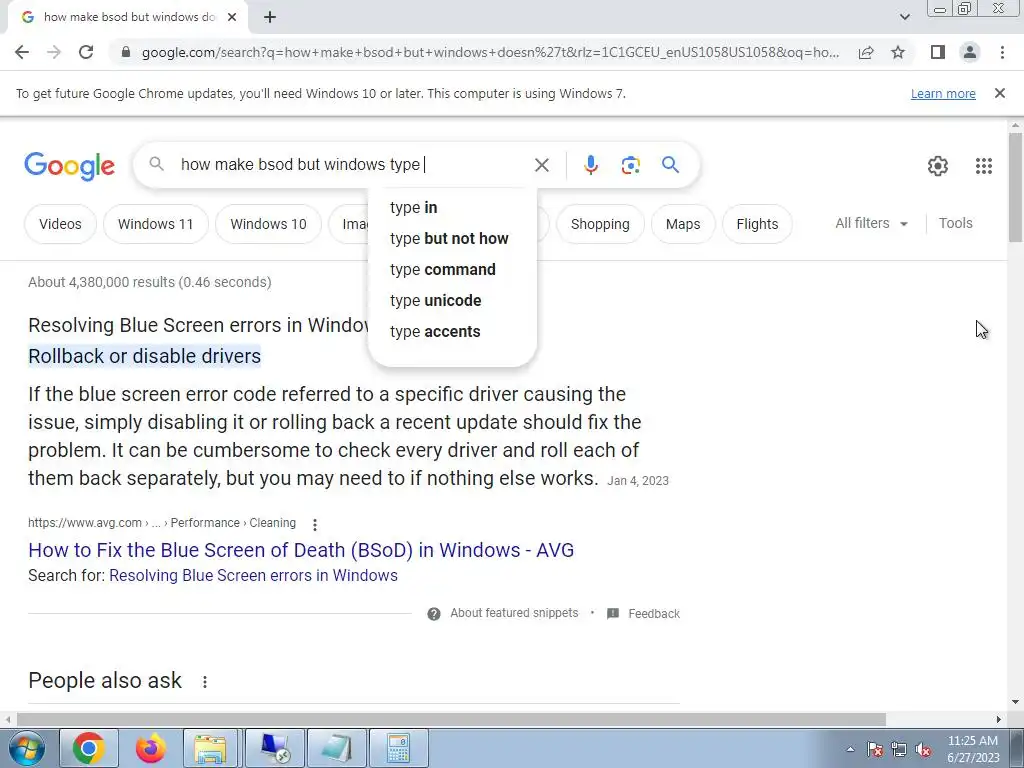The image size is (1024, 768).
Task: Open Windows Explorer from taskbar
Action: pos(210,748)
